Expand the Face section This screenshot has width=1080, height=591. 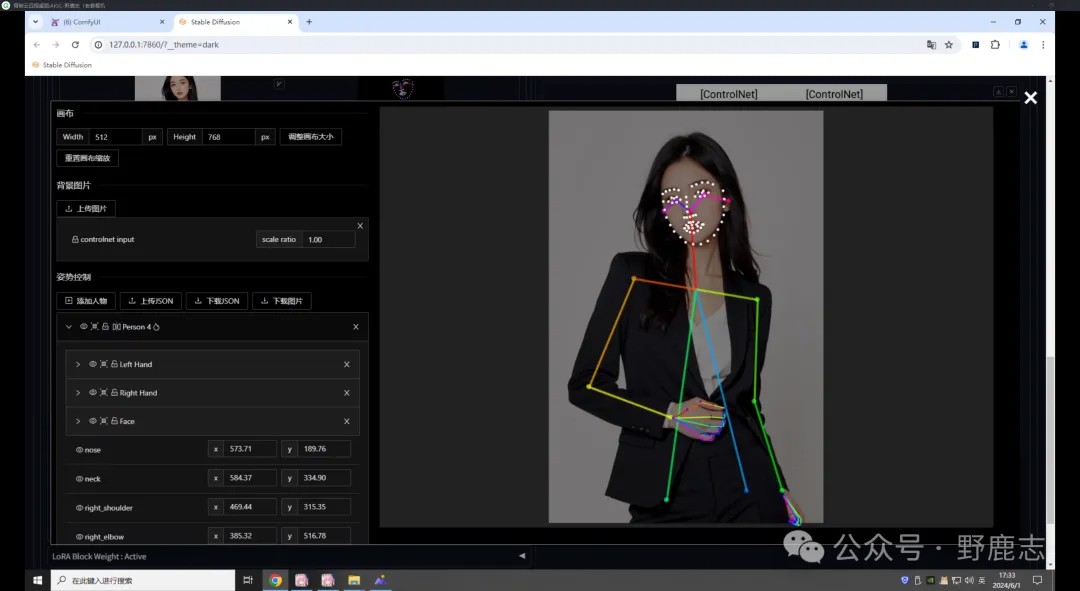pyautogui.click(x=78, y=421)
